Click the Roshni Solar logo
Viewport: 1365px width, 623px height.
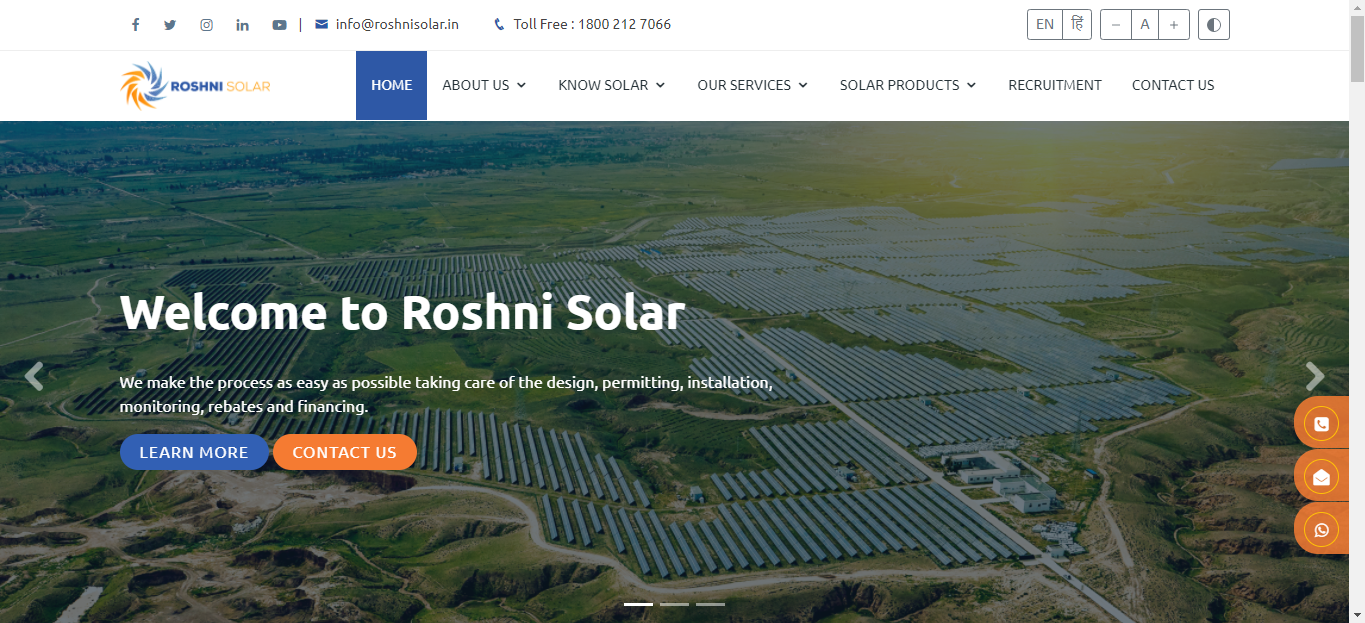tap(196, 85)
